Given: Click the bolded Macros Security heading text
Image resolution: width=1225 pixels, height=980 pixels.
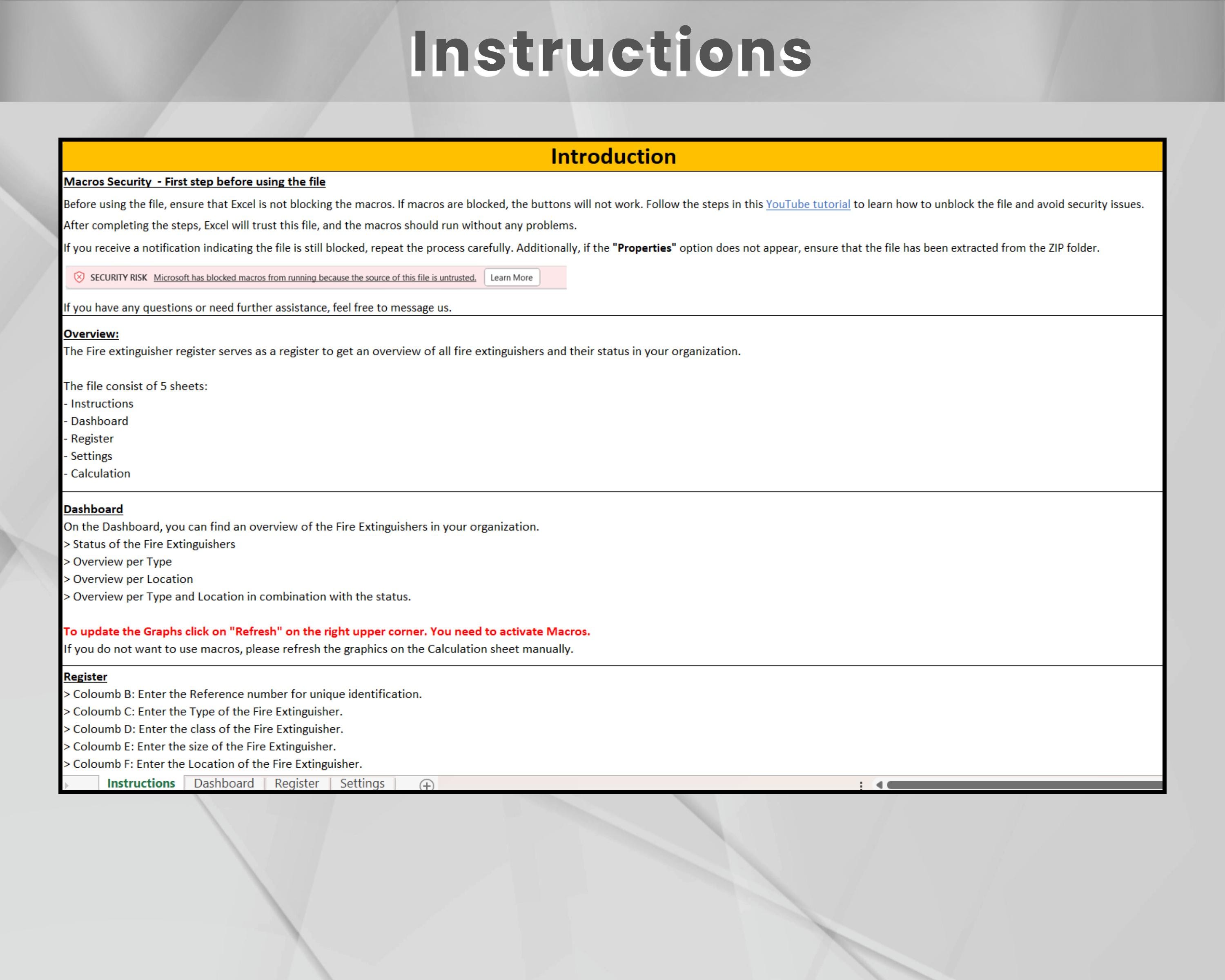Looking at the screenshot, I should tap(194, 182).
